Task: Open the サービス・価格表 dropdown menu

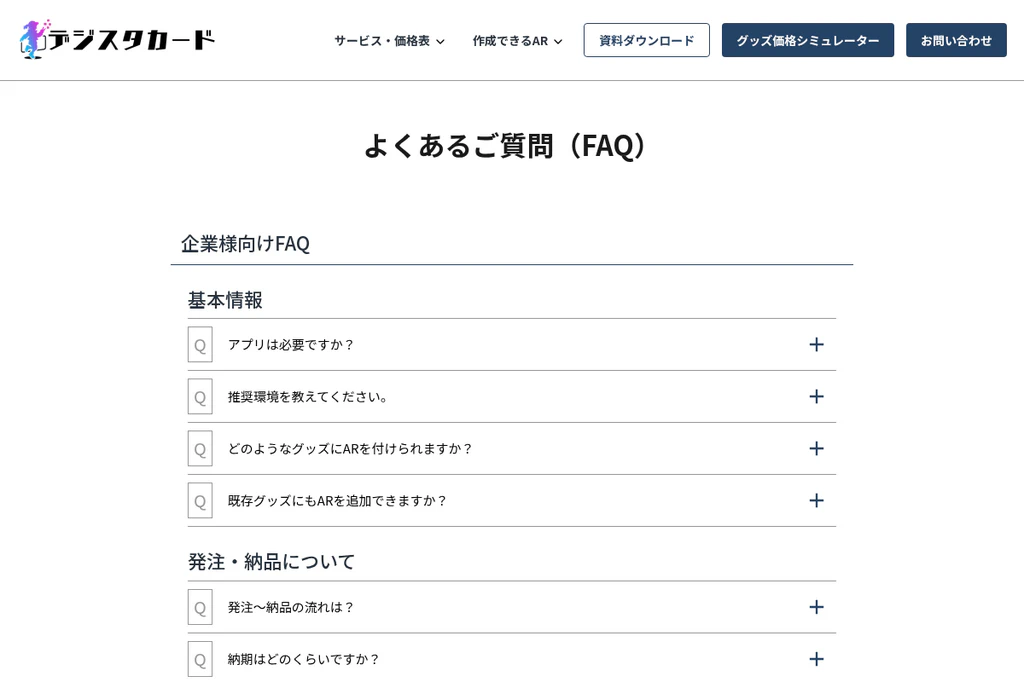Action: pos(389,41)
